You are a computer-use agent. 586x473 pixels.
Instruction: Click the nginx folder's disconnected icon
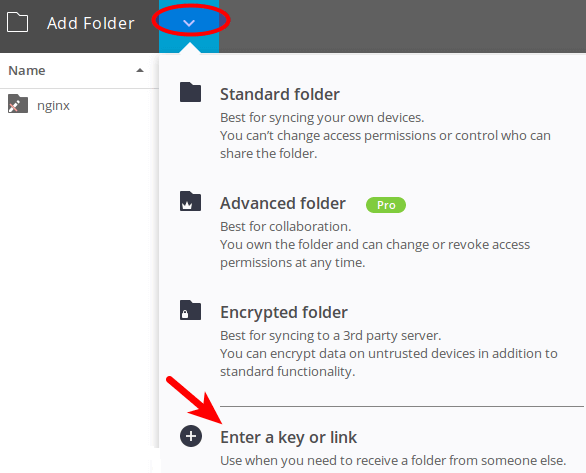coord(18,103)
